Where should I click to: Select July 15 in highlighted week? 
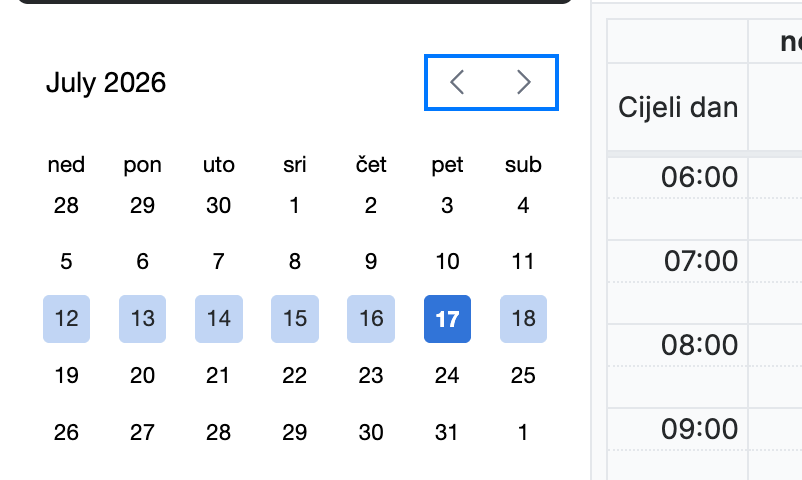point(295,319)
